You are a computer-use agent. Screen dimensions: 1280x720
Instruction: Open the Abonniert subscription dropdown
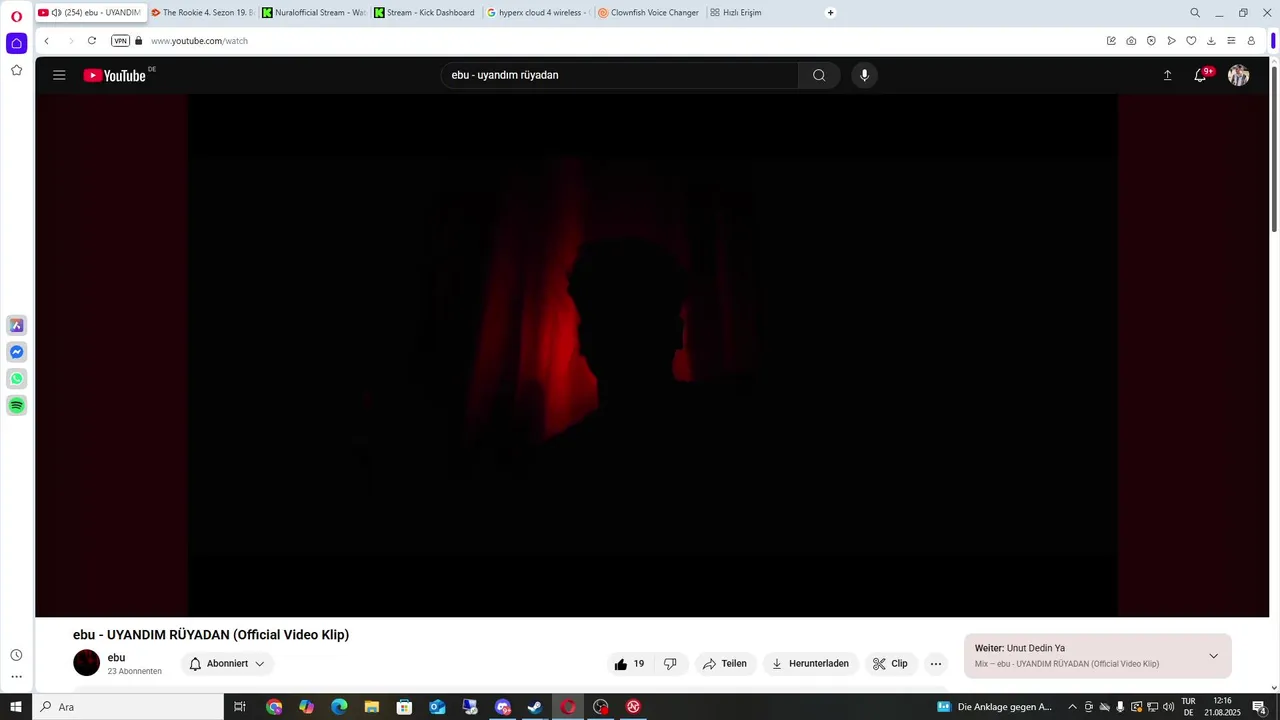(227, 664)
